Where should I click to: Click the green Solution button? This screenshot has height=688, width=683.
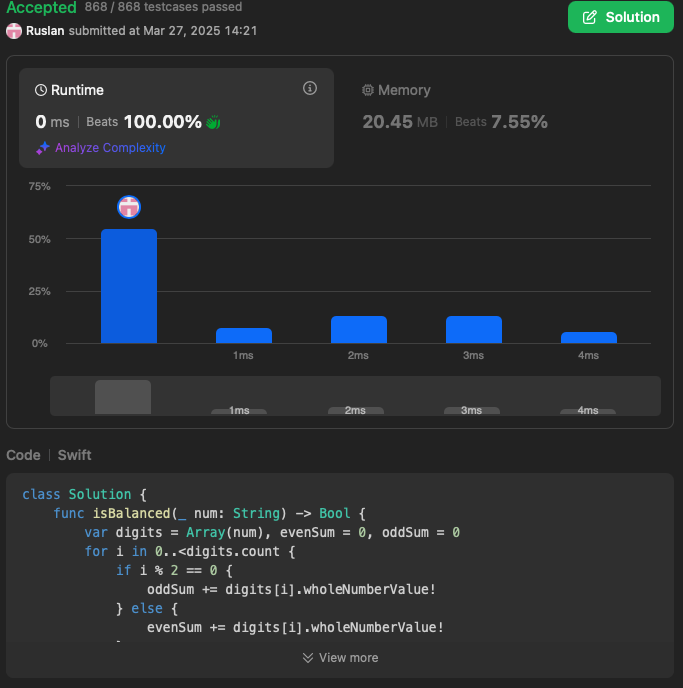[x=620, y=17]
